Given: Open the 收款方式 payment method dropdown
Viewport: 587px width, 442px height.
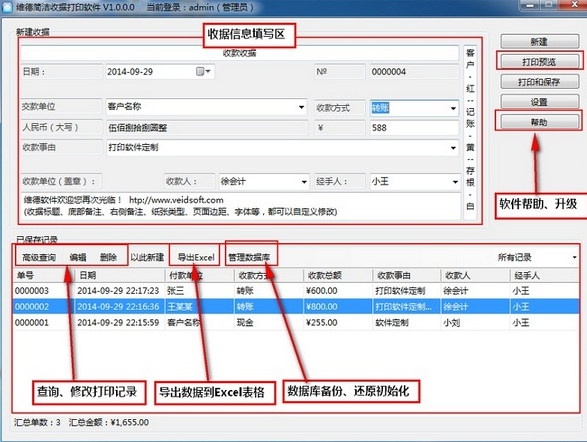Looking at the screenshot, I should (x=453, y=108).
